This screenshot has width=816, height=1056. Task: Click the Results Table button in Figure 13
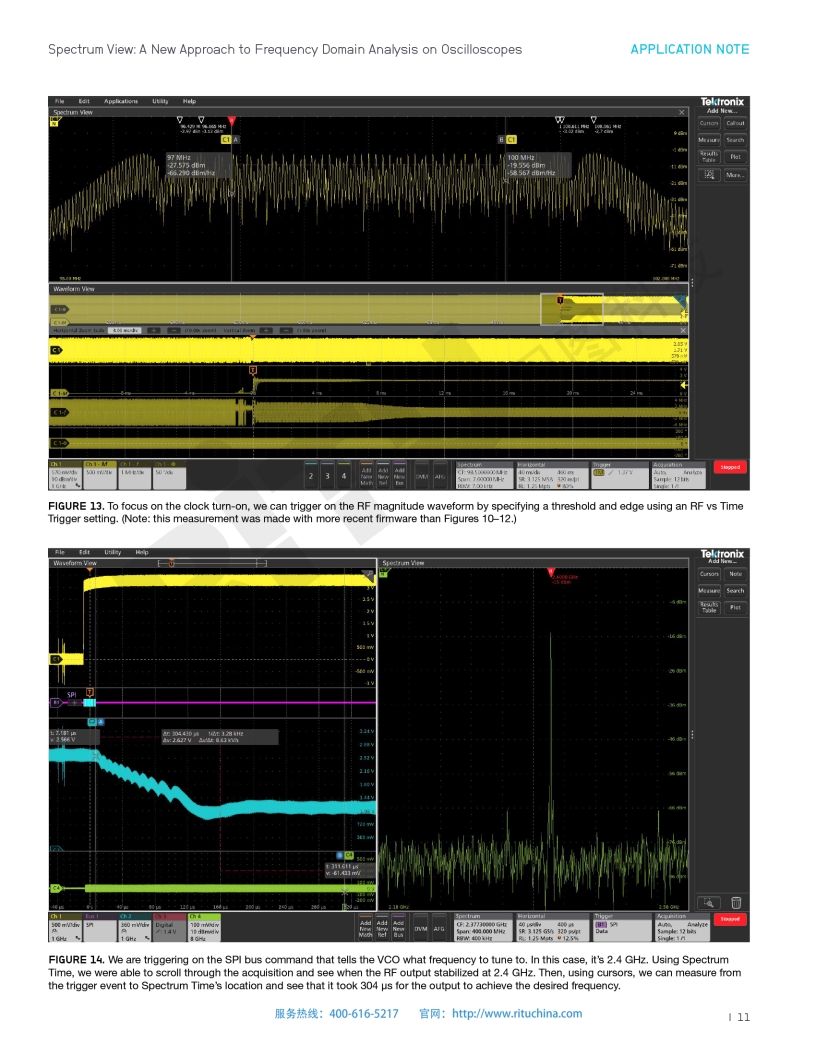[x=709, y=157]
